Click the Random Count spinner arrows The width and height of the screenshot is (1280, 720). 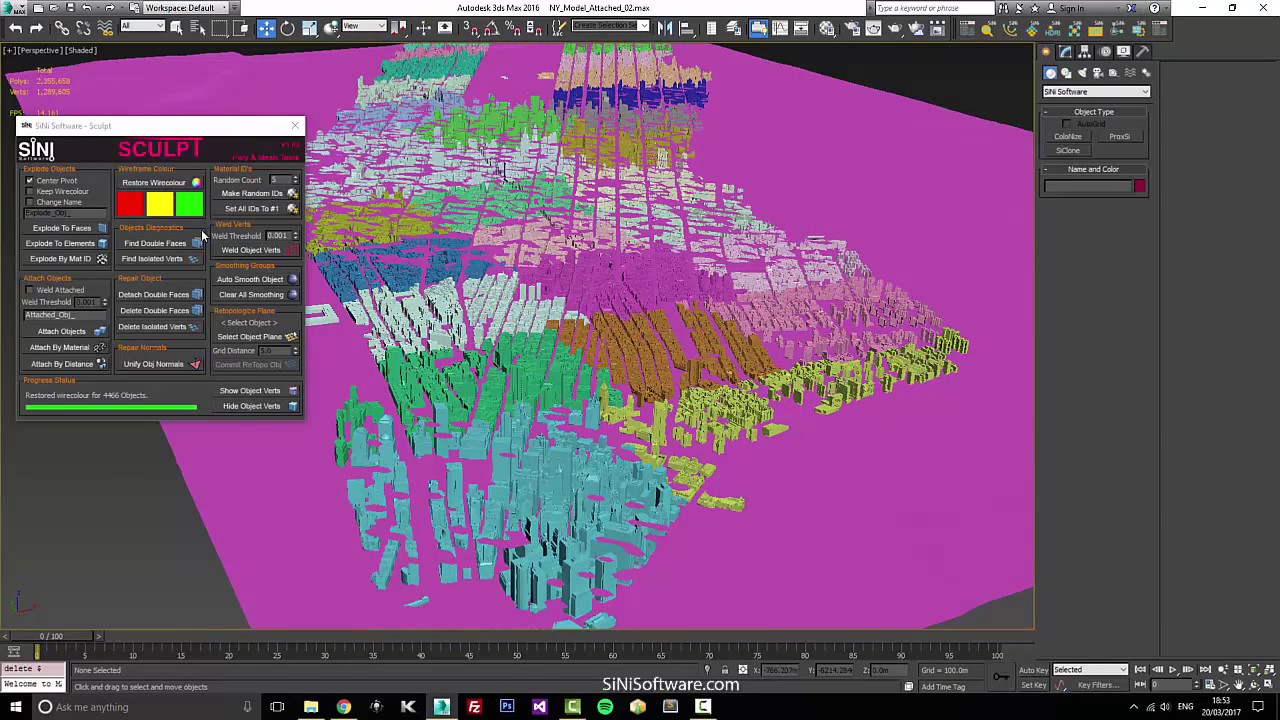[x=295, y=180]
